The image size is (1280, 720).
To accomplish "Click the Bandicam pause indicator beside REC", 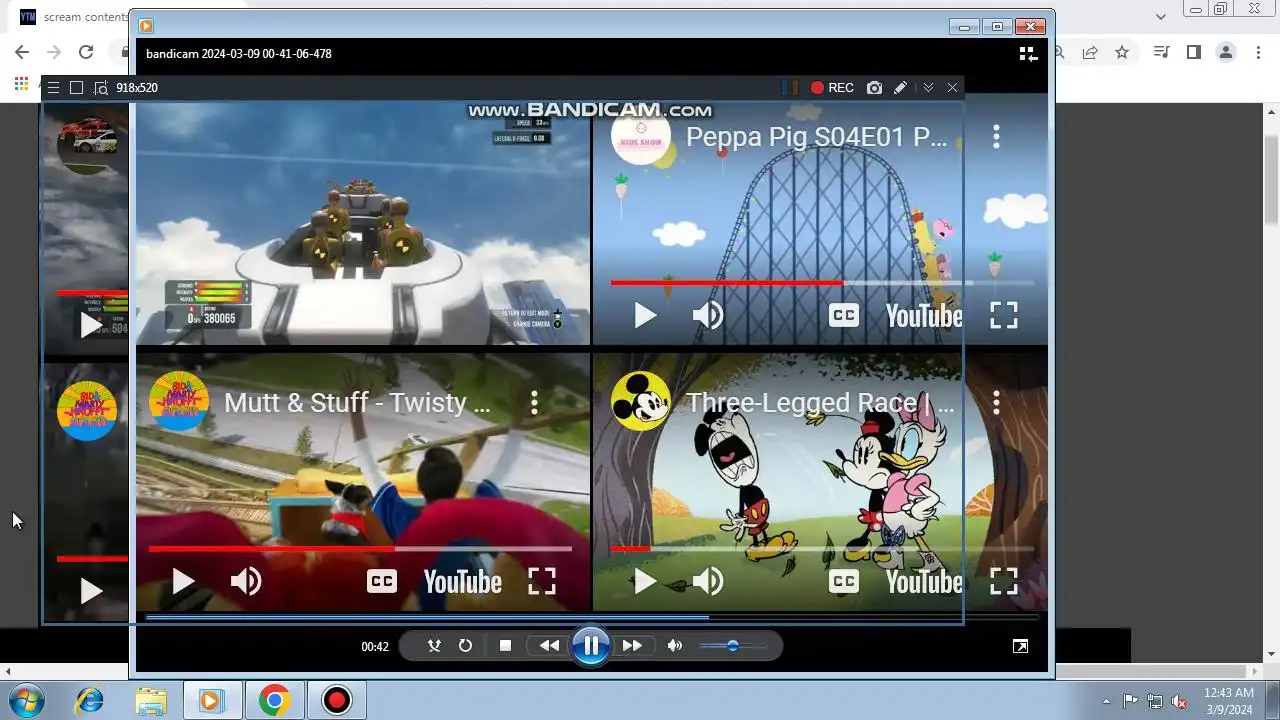I will click(x=790, y=88).
